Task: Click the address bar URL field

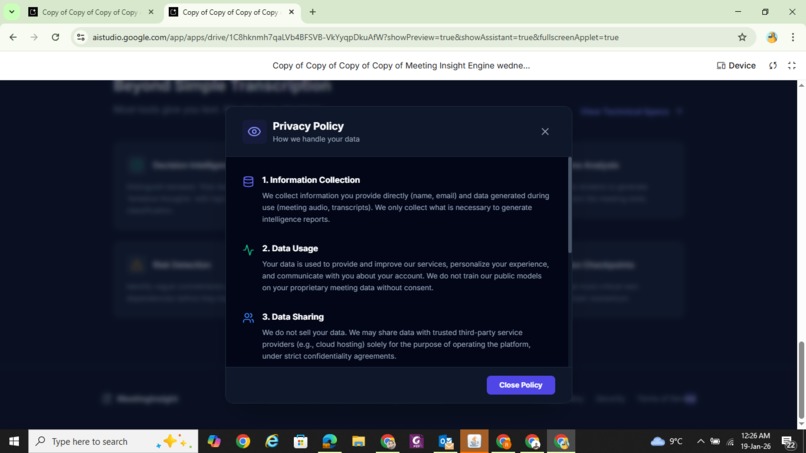Action: [x=355, y=37]
